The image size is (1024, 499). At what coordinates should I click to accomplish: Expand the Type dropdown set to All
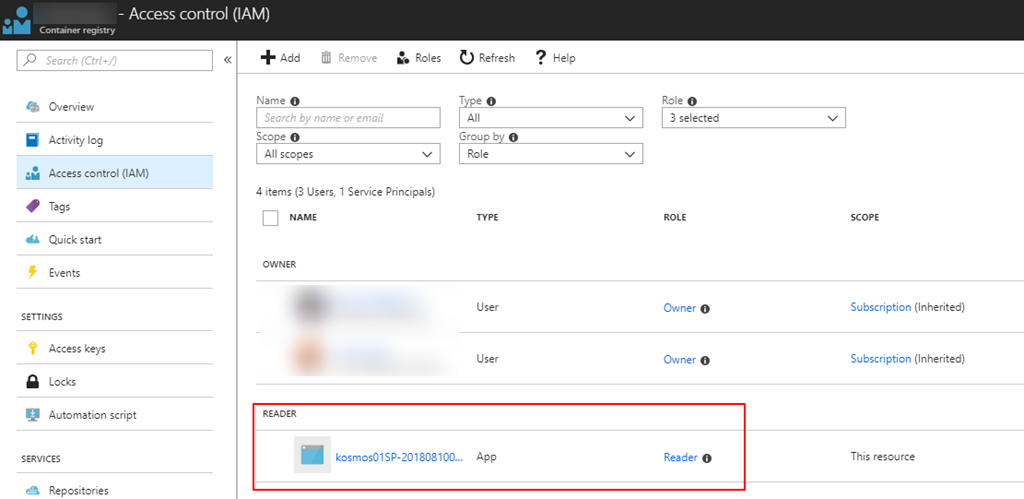(x=550, y=118)
